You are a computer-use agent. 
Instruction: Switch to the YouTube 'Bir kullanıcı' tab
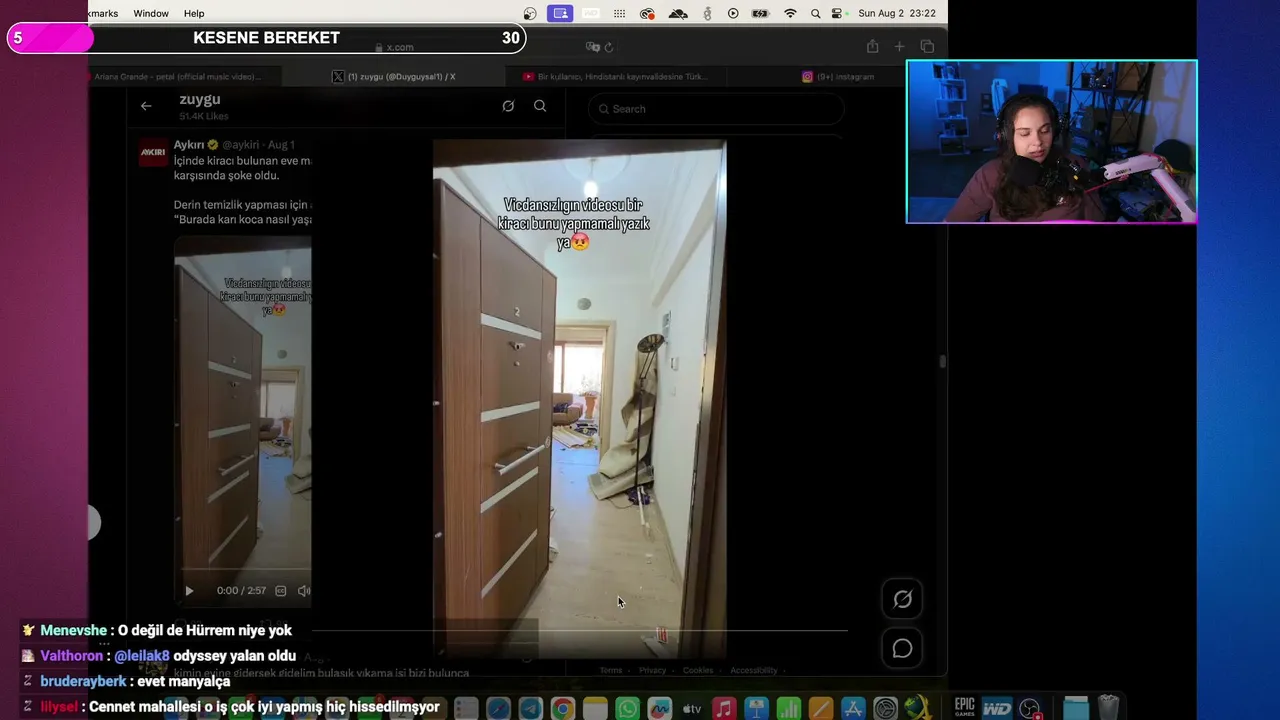[x=616, y=77]
